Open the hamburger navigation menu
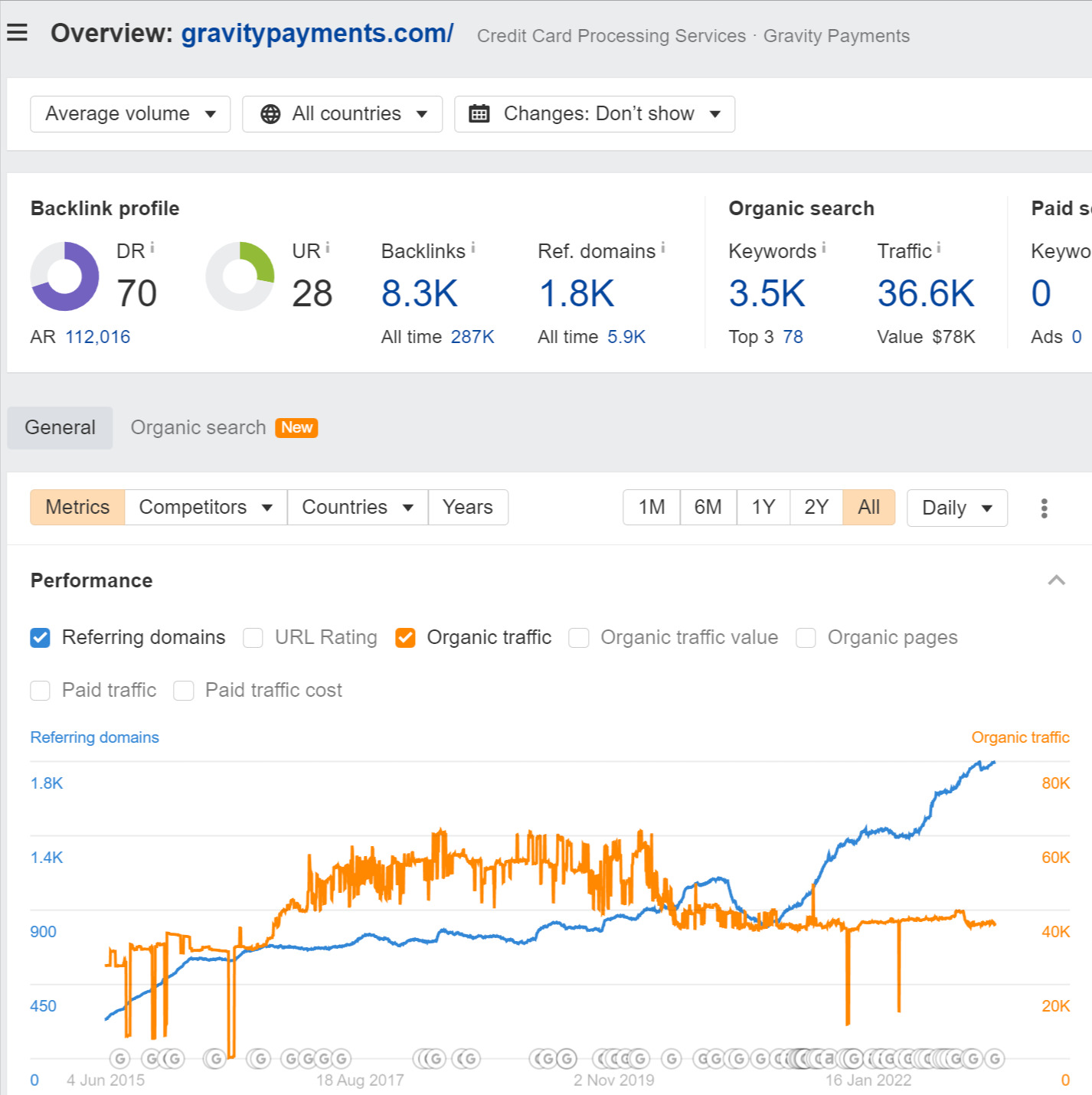The width and height of the screenshot is (1092, 1095). 17,32
